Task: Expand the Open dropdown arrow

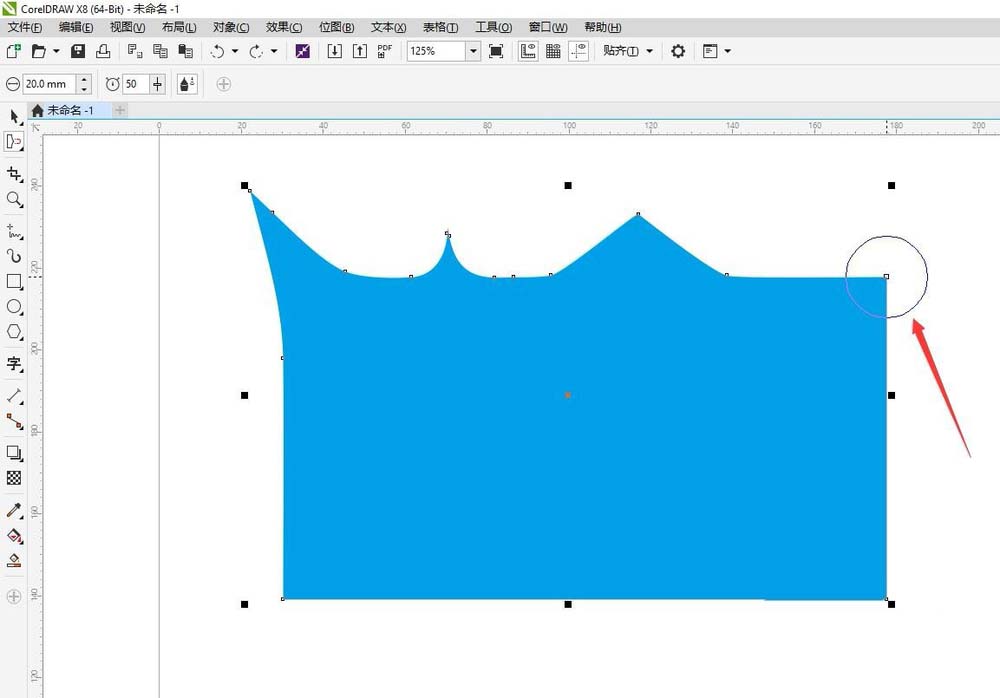Action: pos(56,51)
